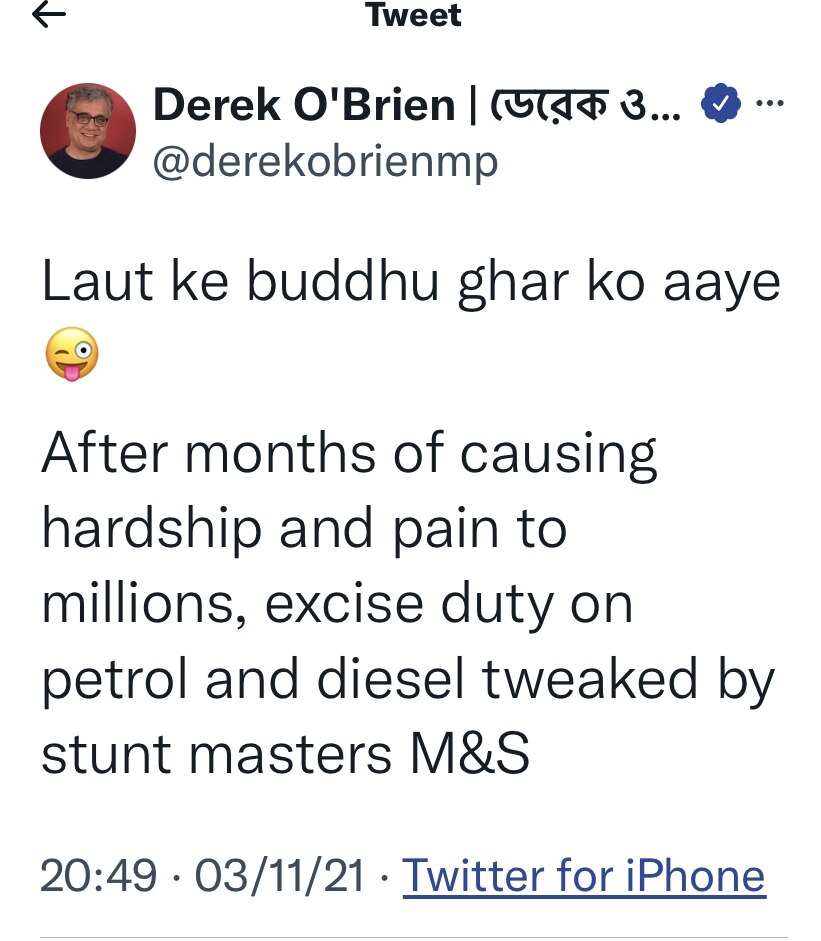Click the words "tweaked by" in the tweet
Image resolution: width=821 pixels, height=941 pixels.
point(628,681)
